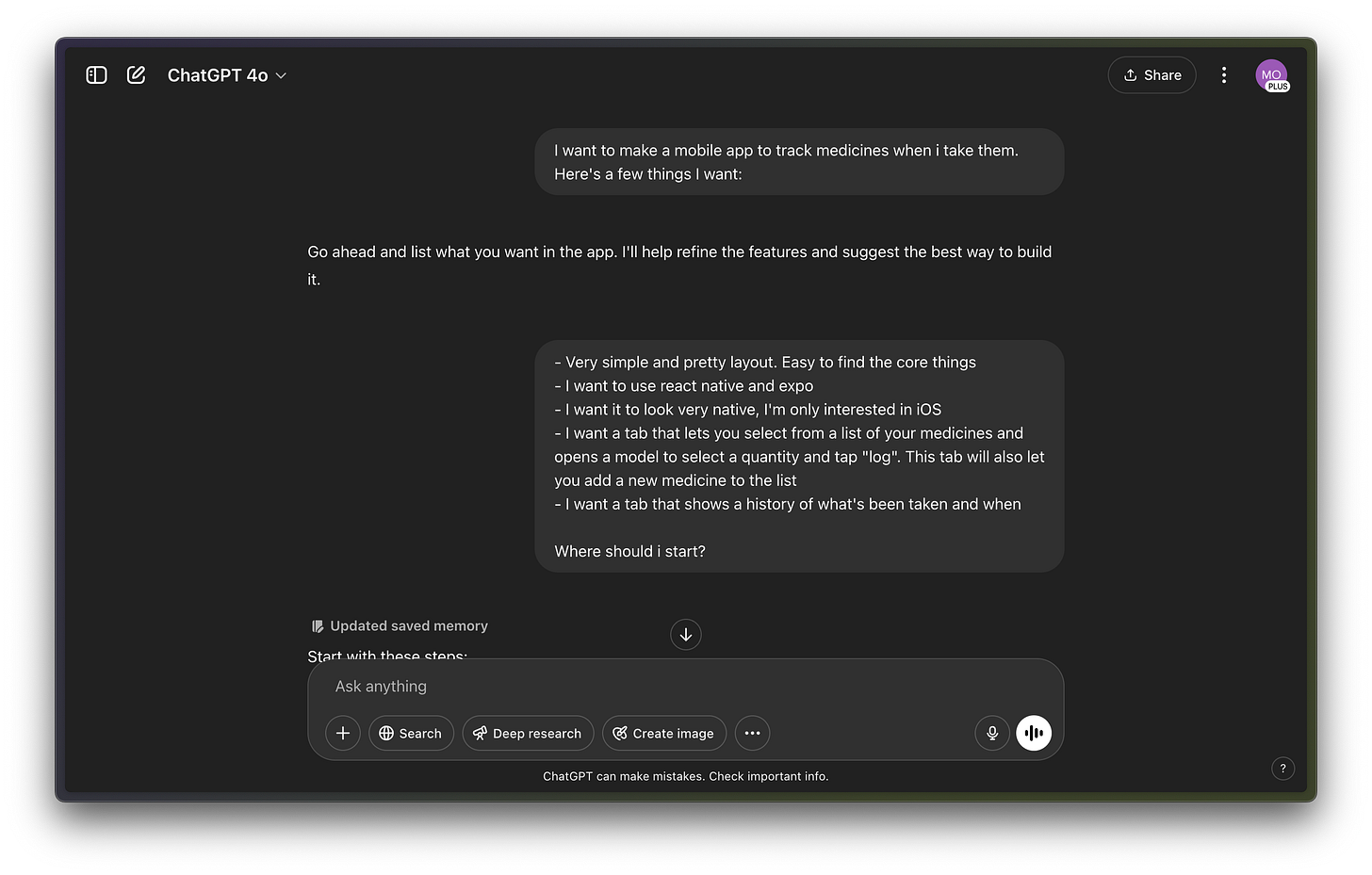Start a new chat with compose icon

click(x=137, y=75)
